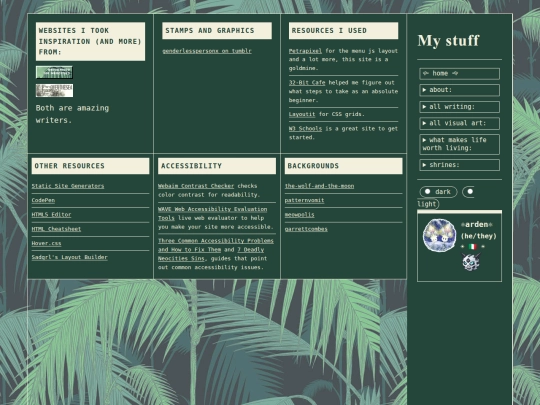Open the CodePen link

(x=43, y=200)
